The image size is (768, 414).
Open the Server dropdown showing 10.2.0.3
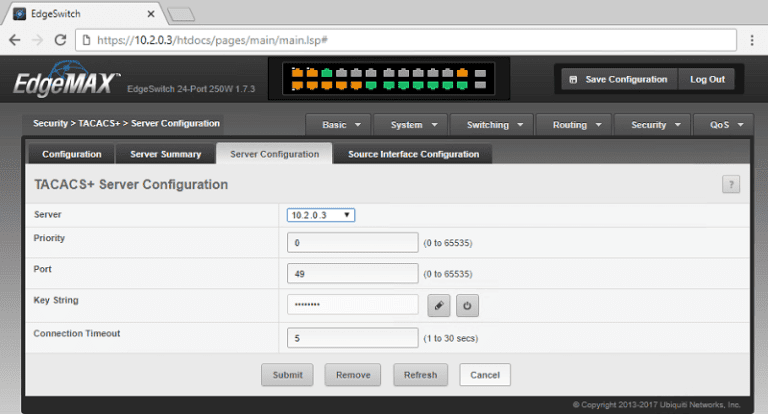point(321,215)
